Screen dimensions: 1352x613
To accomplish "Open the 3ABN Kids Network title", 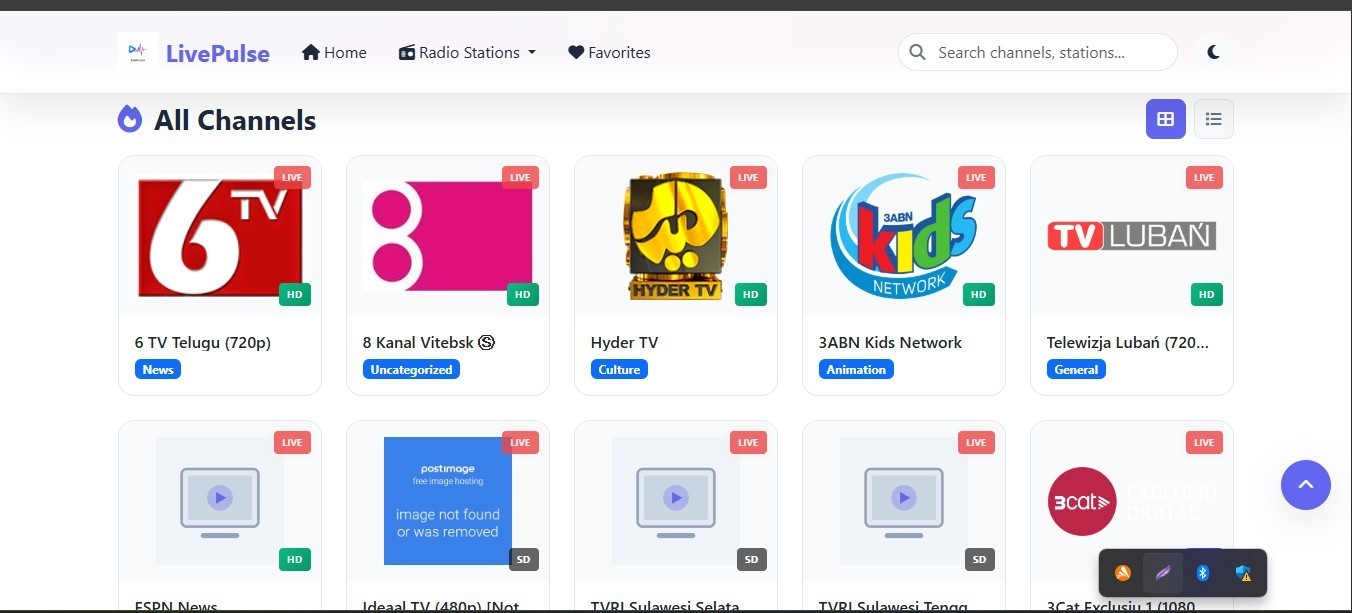I will pos(890,342).
